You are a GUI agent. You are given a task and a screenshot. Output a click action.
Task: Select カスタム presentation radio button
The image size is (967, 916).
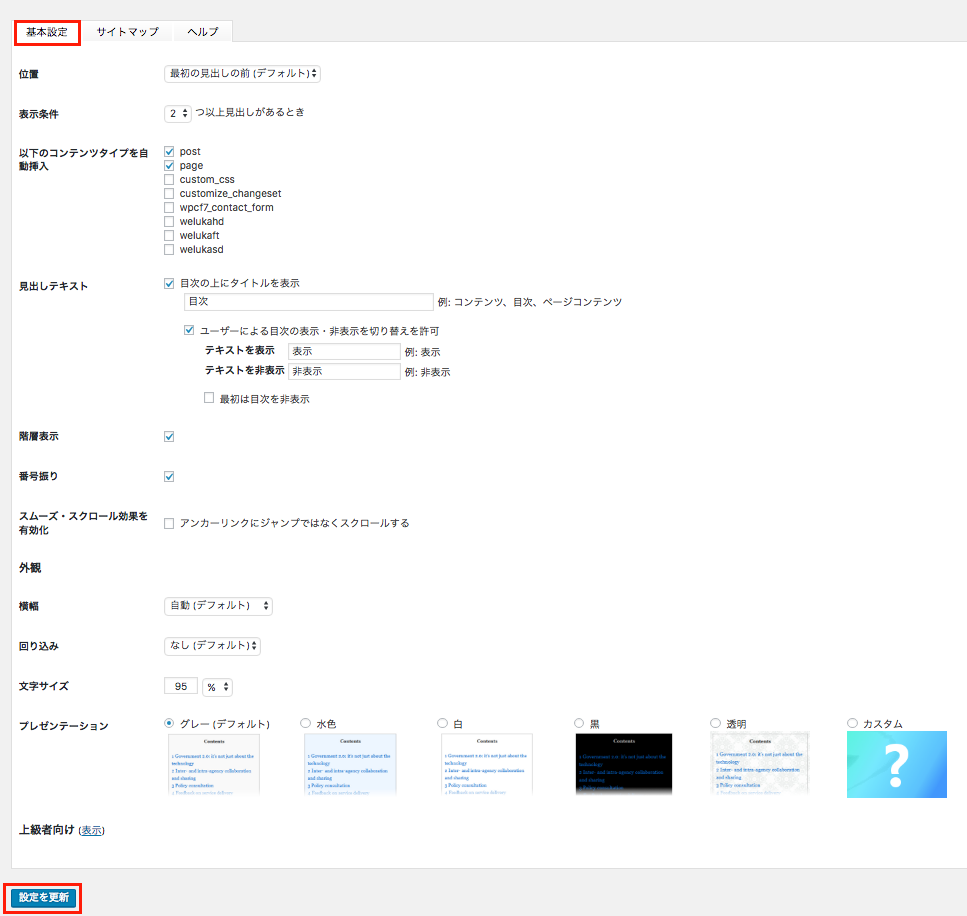[852, 723]
